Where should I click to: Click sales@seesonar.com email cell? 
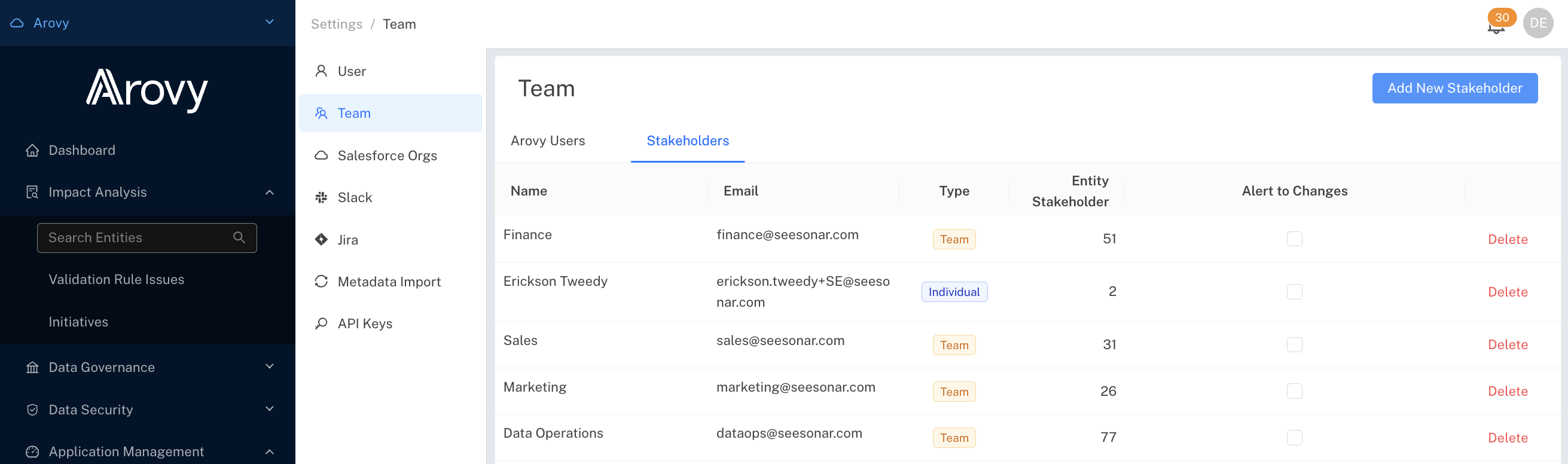[x=780, y=340]
